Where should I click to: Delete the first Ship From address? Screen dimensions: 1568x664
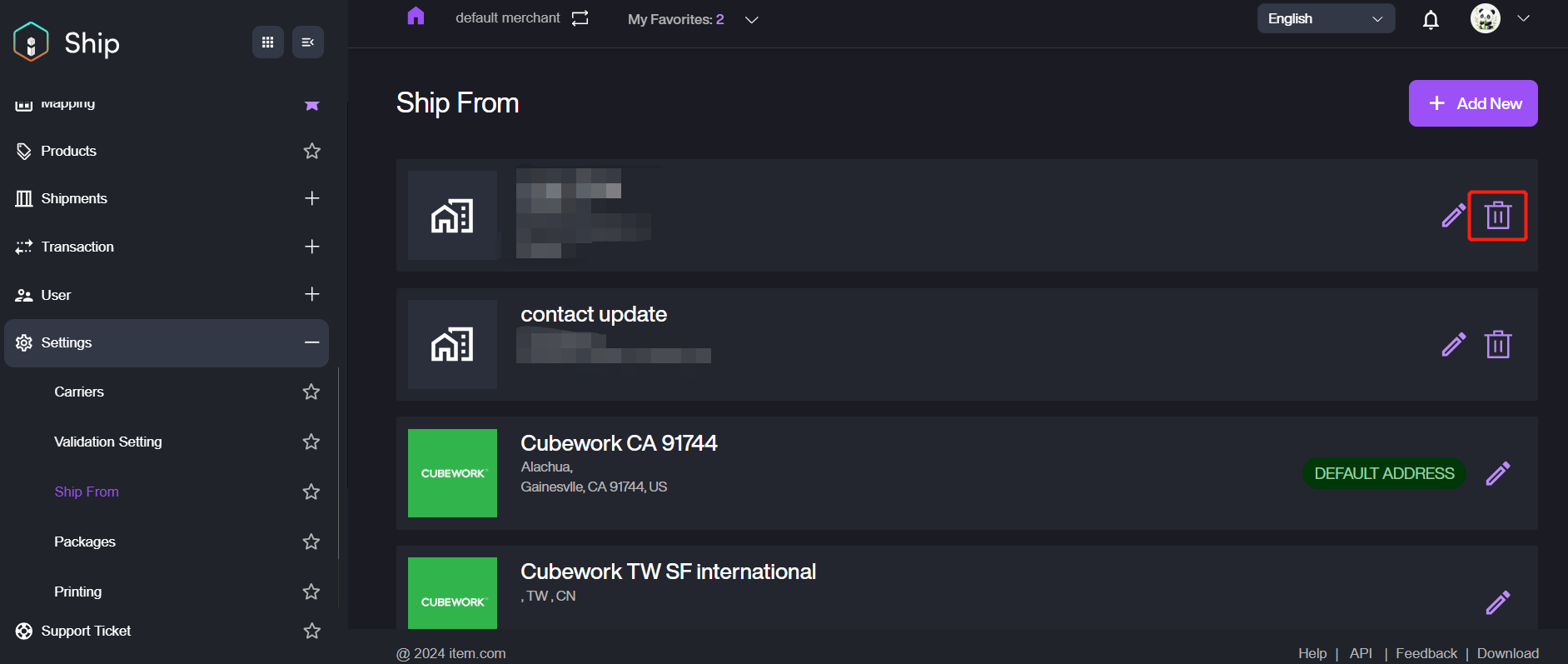(x=1497, y=216)
